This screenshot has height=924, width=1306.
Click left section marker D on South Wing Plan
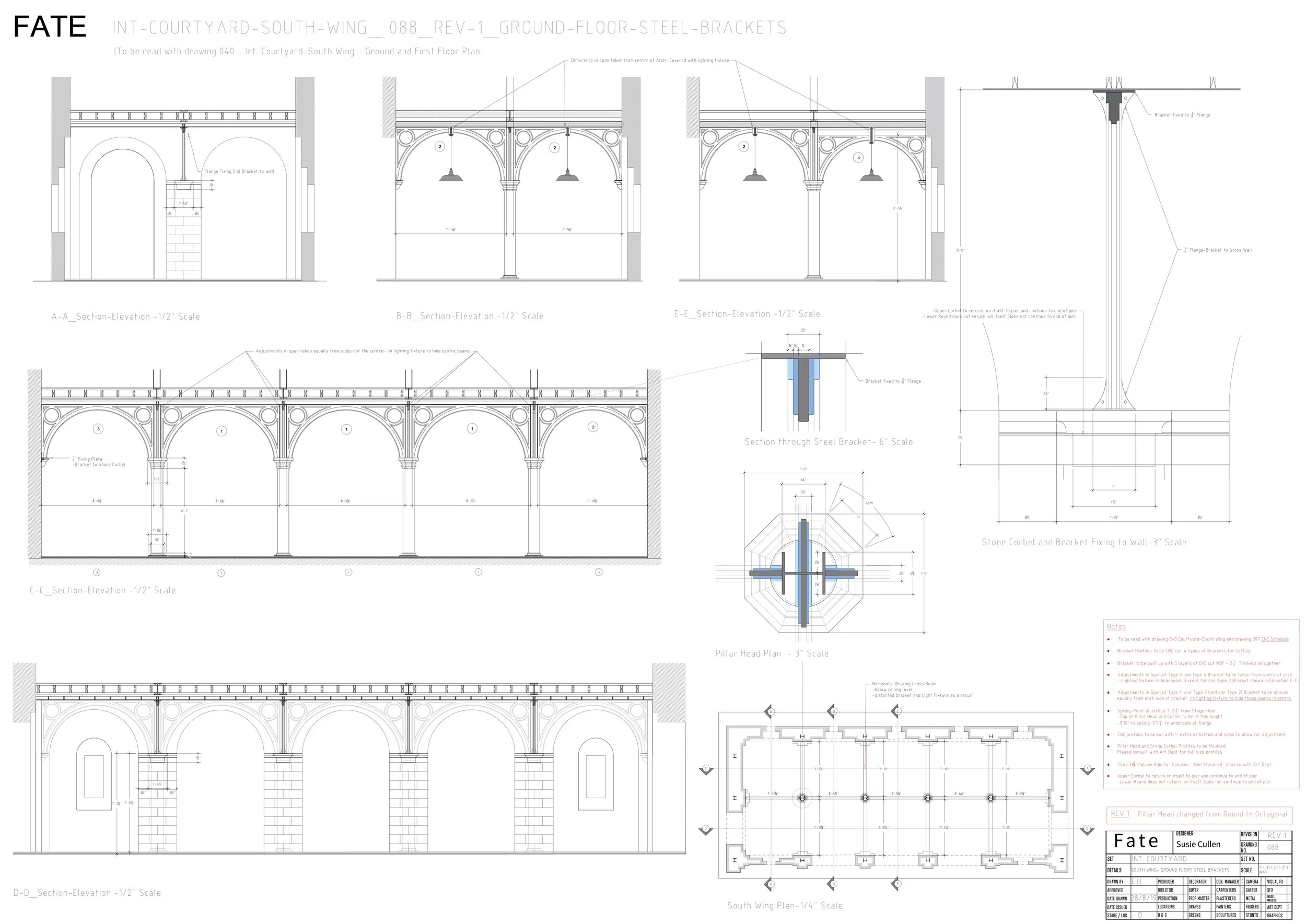(x=706, y=829)
